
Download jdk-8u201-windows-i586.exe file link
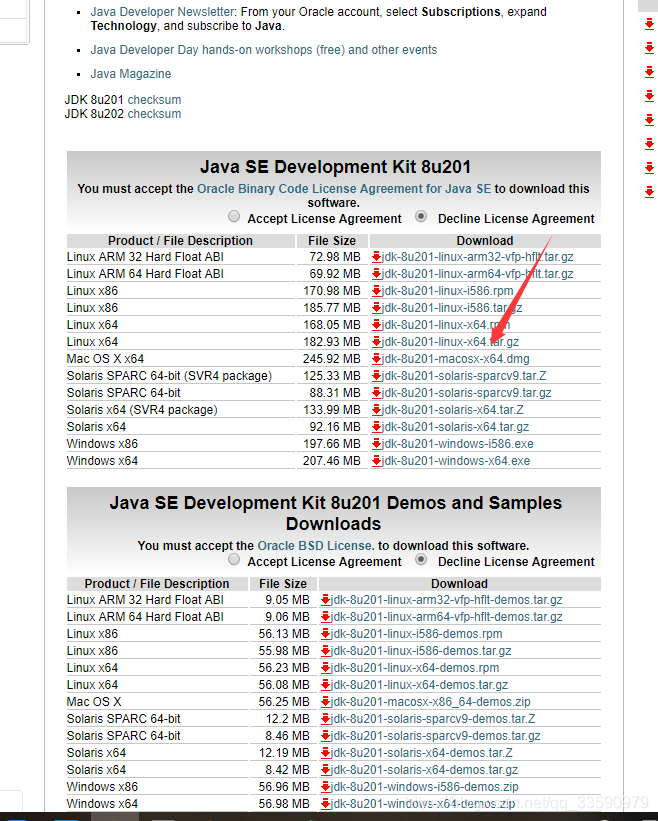coord(458,444)
